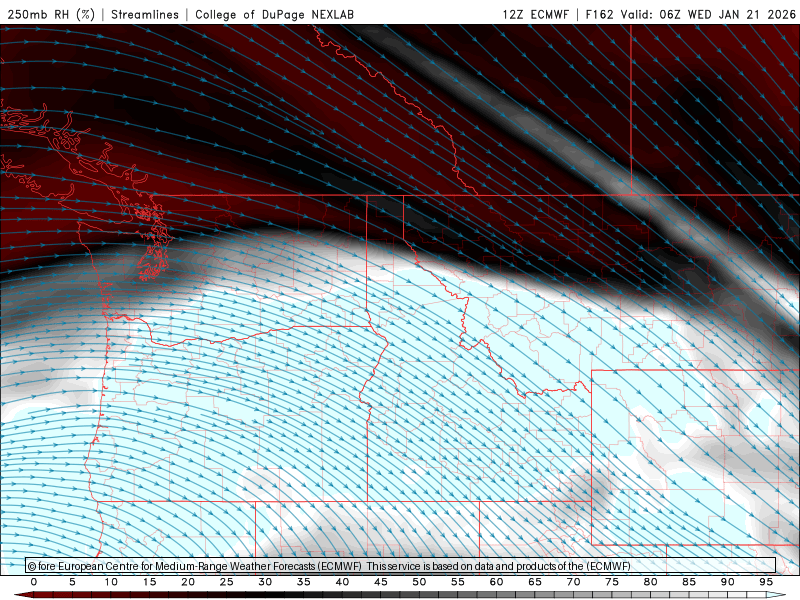The height and width of the screenshot is (600, 800).
Task: Click the '0' value on the color scale
Action: pyautogui.click(x=34, y=582)
